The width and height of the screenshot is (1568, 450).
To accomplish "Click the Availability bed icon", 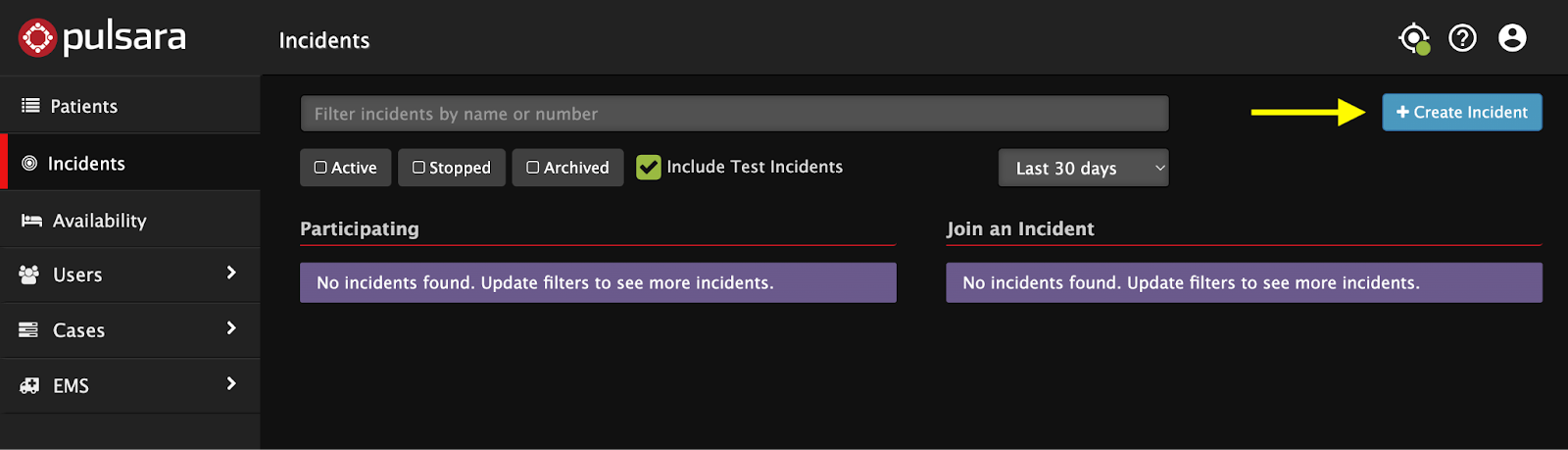I will pyautogui.click(x=31, y=221).
